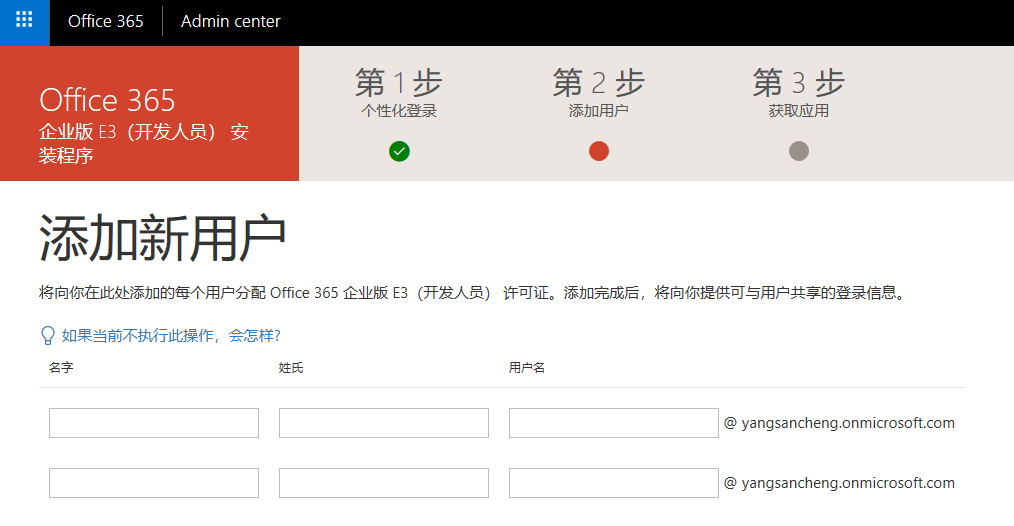
Task: Open the app launcher waffle icon
Action: pyautogui.click(x=24, y=22)
